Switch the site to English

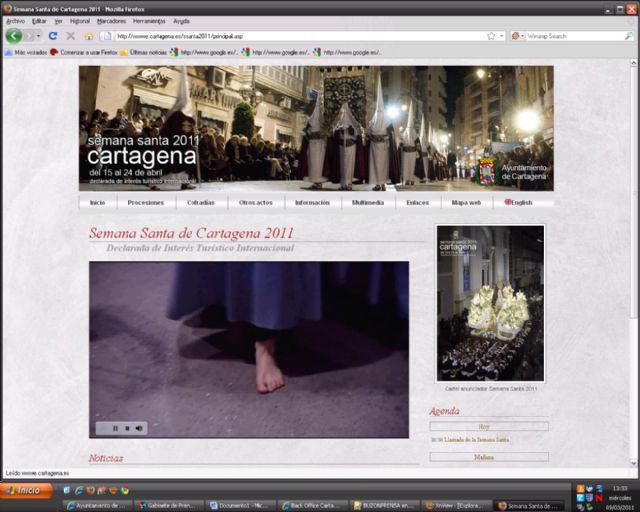(518, 202)
